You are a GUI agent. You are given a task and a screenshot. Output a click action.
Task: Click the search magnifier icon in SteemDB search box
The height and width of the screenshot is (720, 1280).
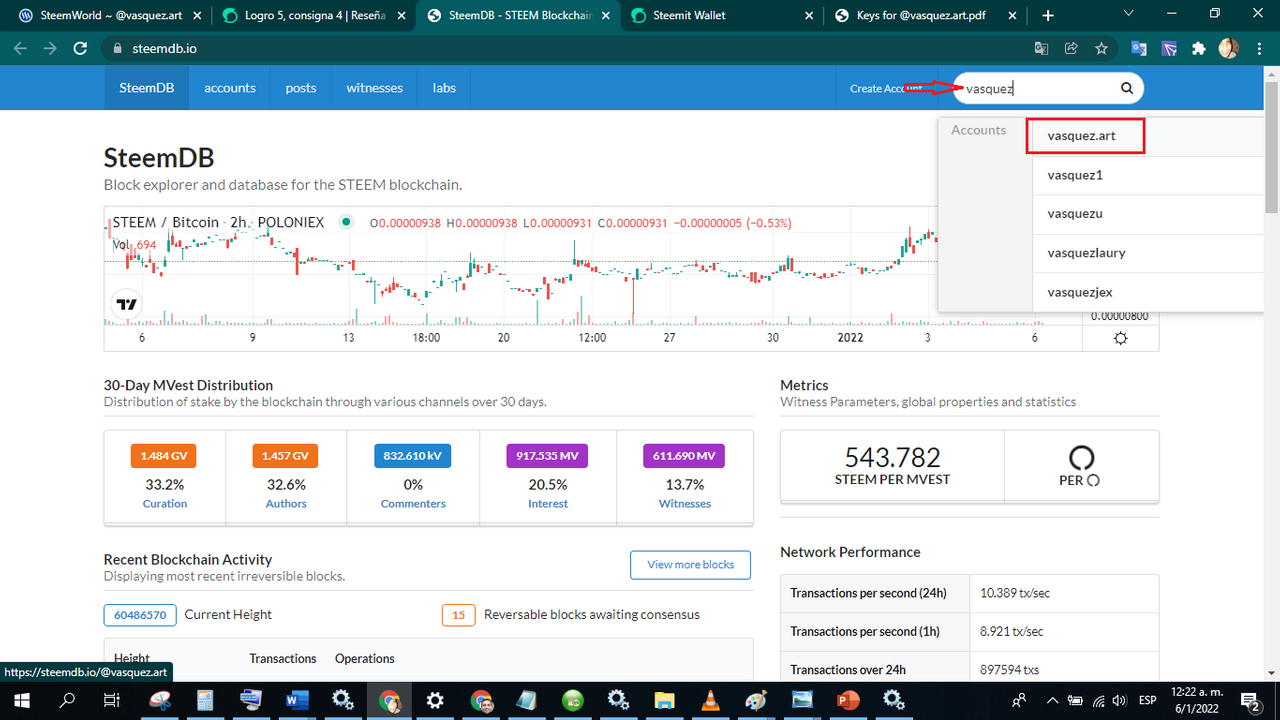click(x=1127, y=88)
